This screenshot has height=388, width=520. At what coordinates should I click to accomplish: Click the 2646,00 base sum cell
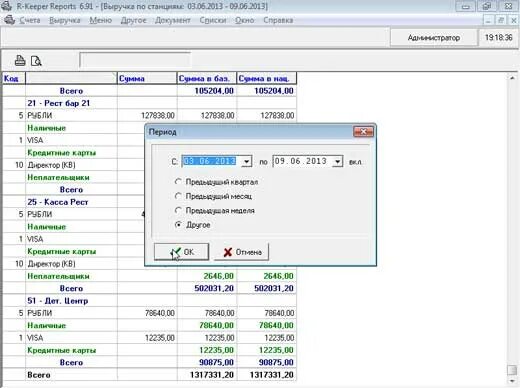tap(207, 276)
